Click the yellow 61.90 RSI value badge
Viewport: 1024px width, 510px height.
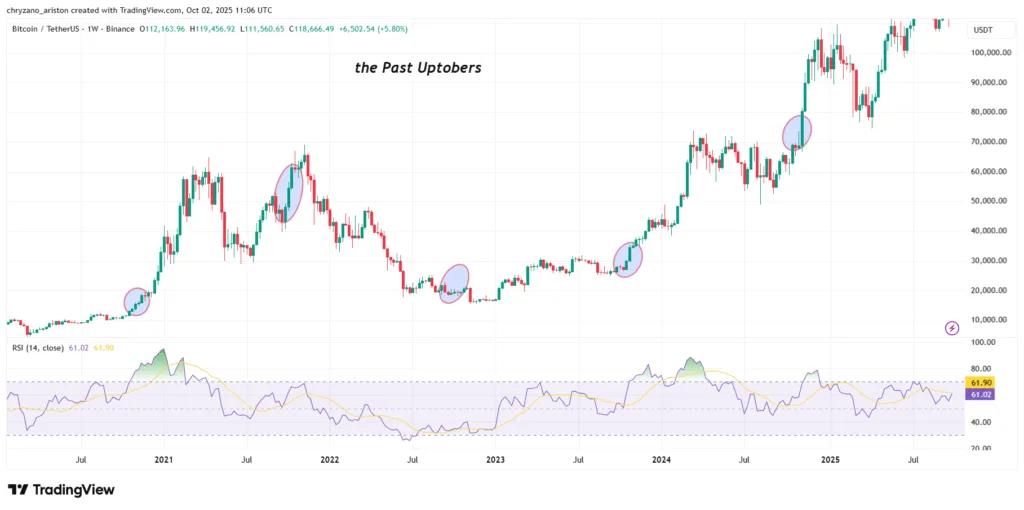pyautogui.click(x=980, y=383)
